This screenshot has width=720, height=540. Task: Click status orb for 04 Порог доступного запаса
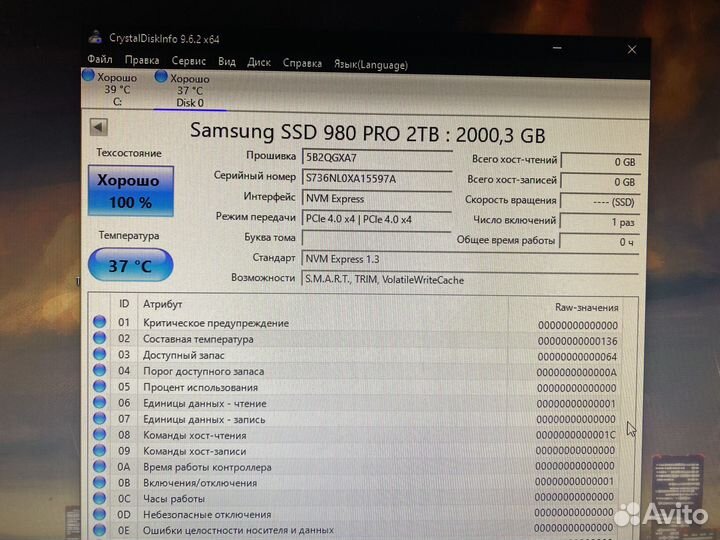[100, 370]
